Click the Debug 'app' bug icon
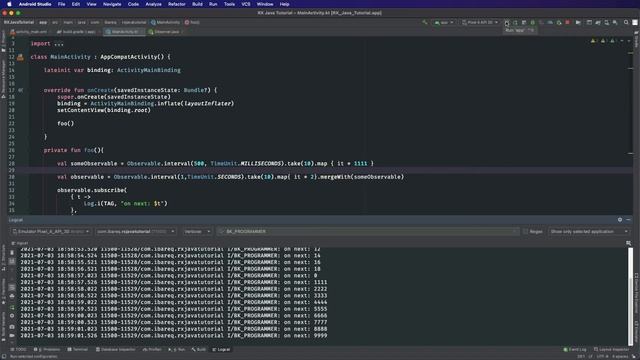Viewport: 640px width, 360px height. tap(533, 22)
